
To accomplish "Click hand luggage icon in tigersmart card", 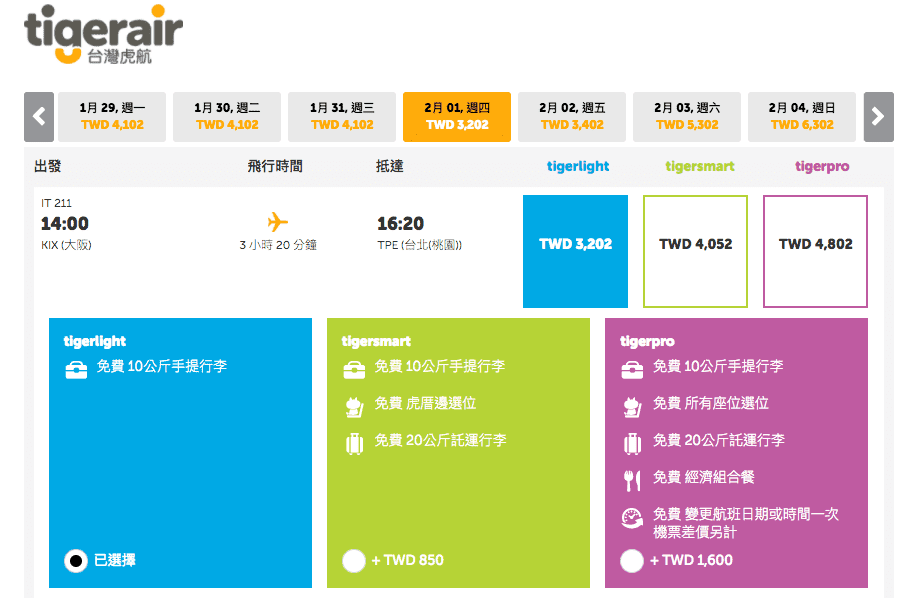I will [354, 369].
